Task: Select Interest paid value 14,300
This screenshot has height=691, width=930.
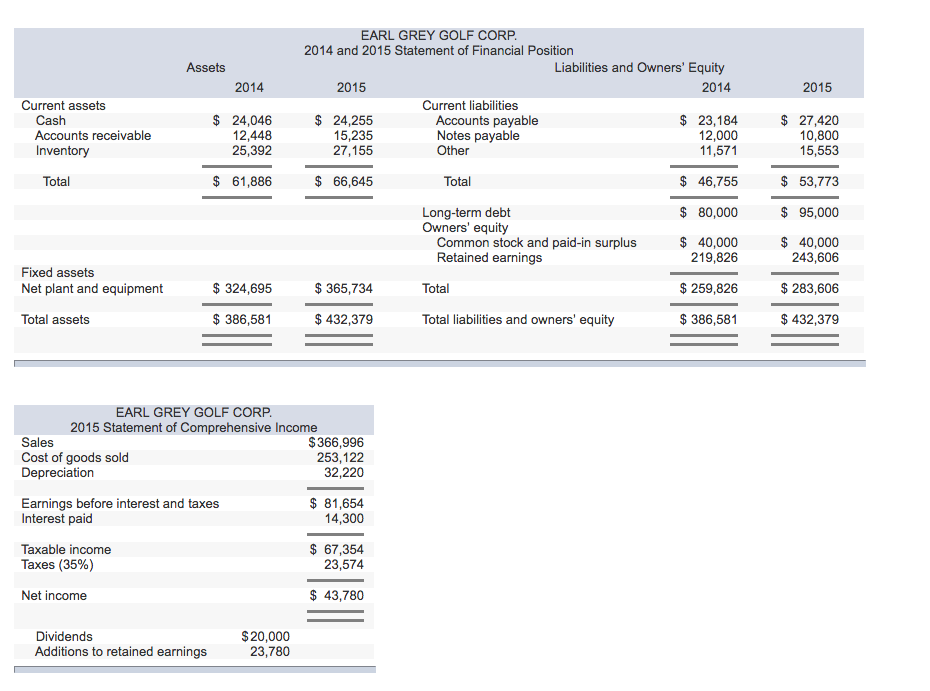Action: pos(343,518)
